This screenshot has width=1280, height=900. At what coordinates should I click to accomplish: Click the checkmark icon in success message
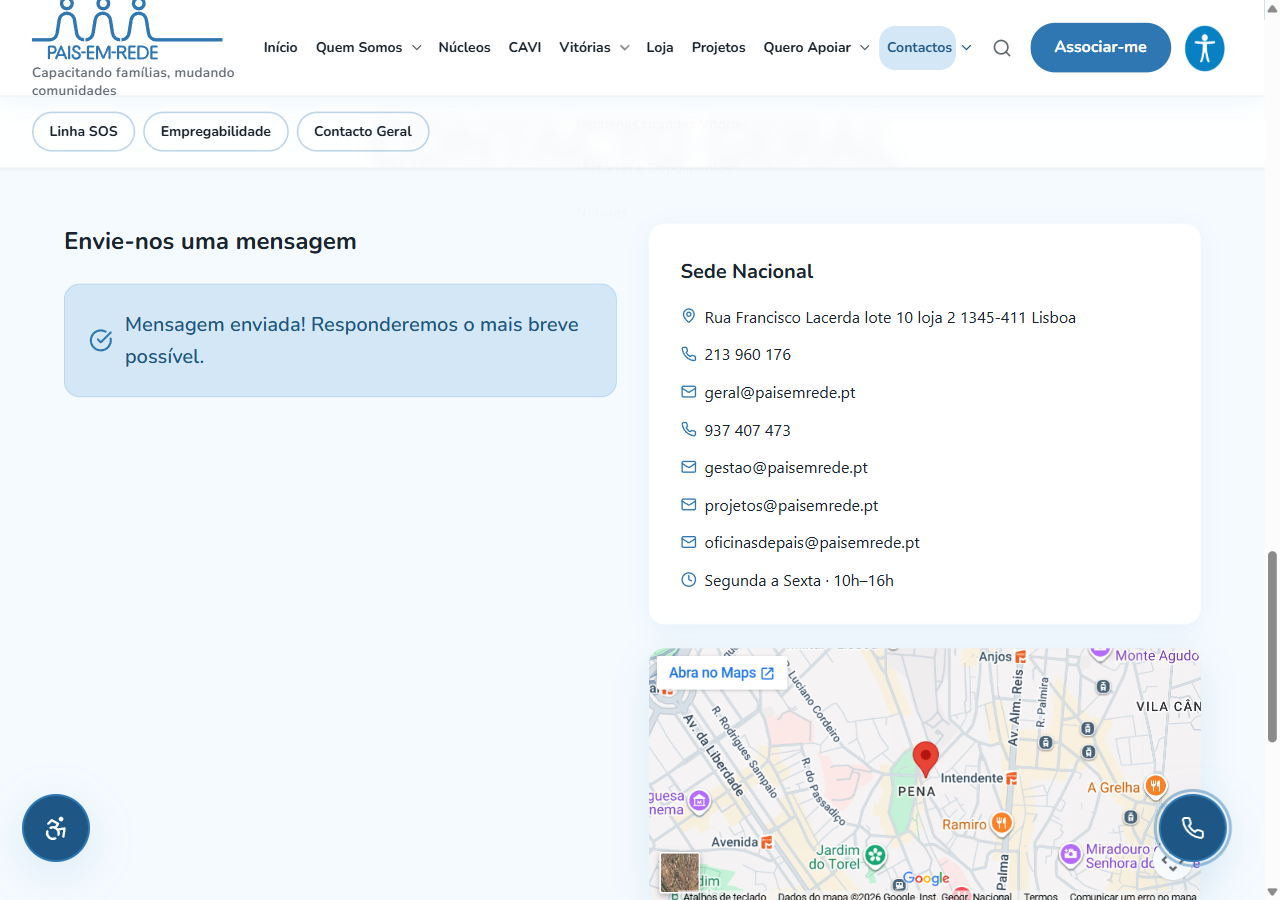point(101,340)
